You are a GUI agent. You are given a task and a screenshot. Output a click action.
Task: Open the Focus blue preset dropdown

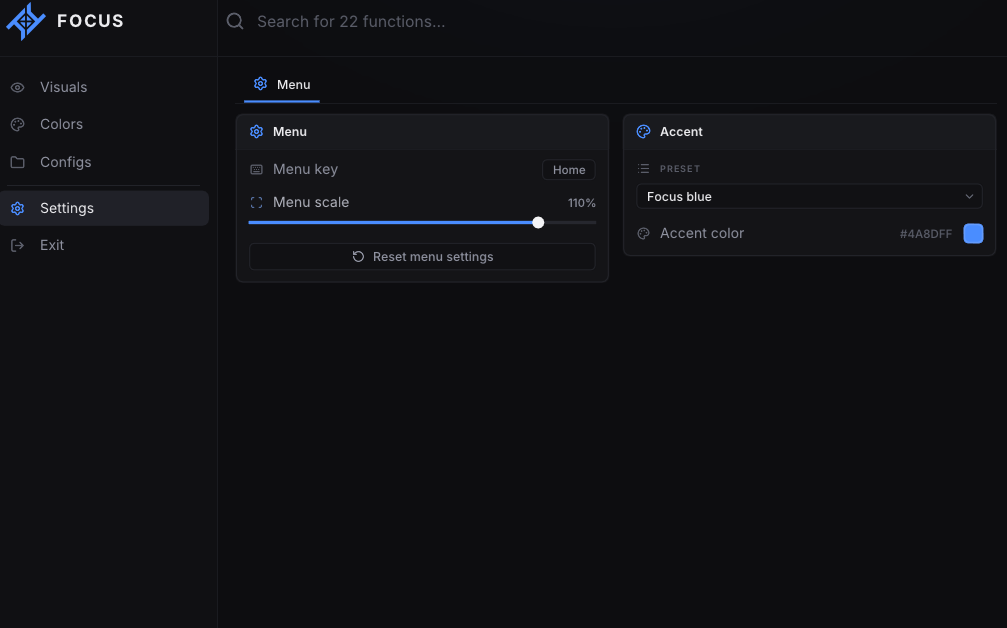click(x=809, y=196)
